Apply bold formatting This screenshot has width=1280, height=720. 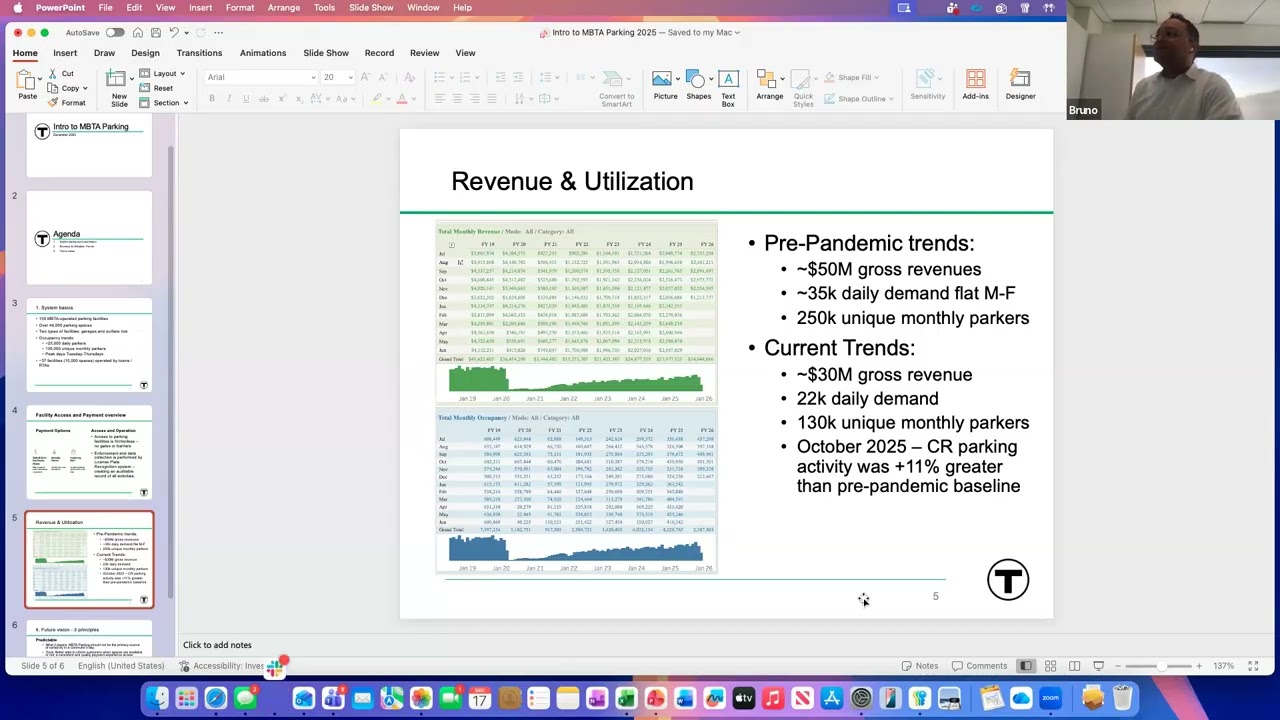point(212,98)
